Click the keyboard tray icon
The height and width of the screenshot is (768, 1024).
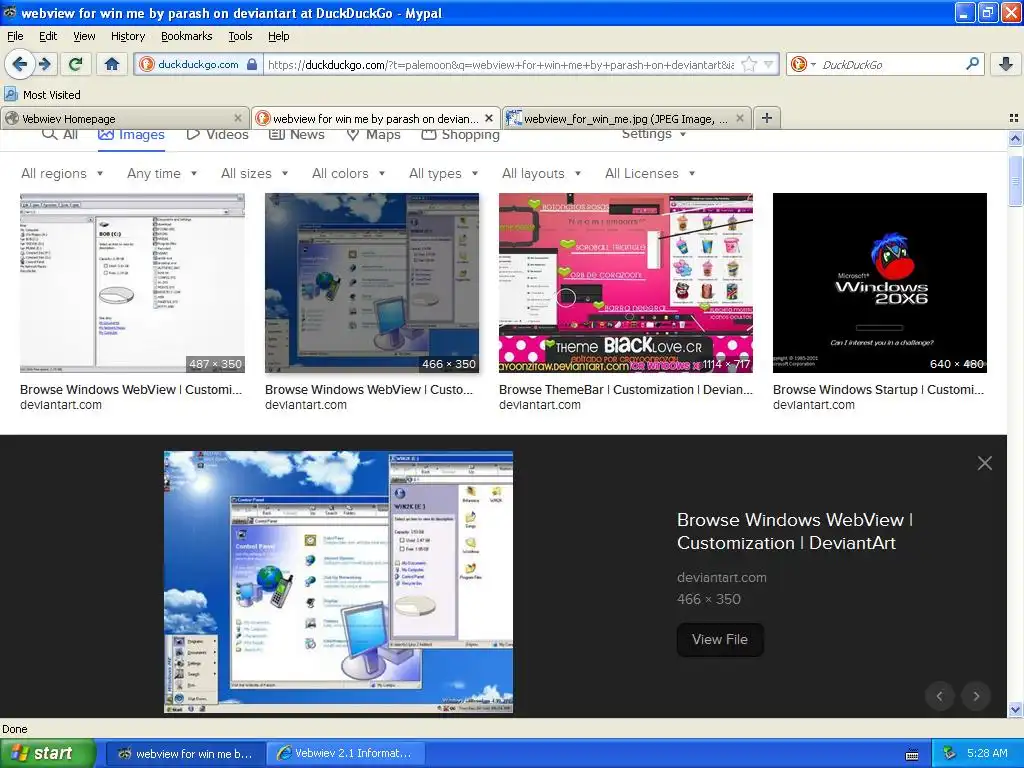tap(912, 754)
